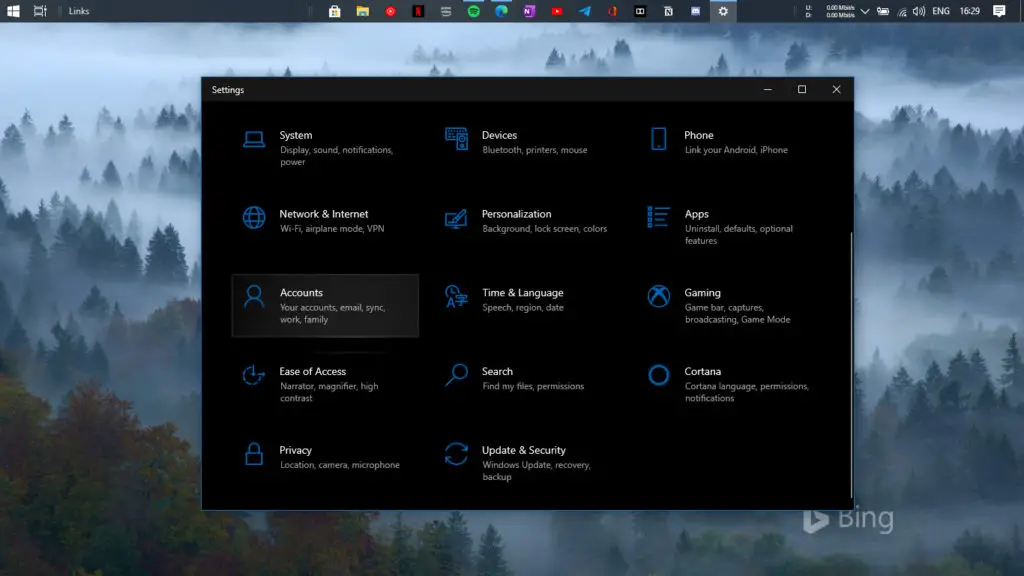The height and width of the screenshot is (576, 1024).
Task: Open Telegram from the taskbar
Action: coord(586,11)
